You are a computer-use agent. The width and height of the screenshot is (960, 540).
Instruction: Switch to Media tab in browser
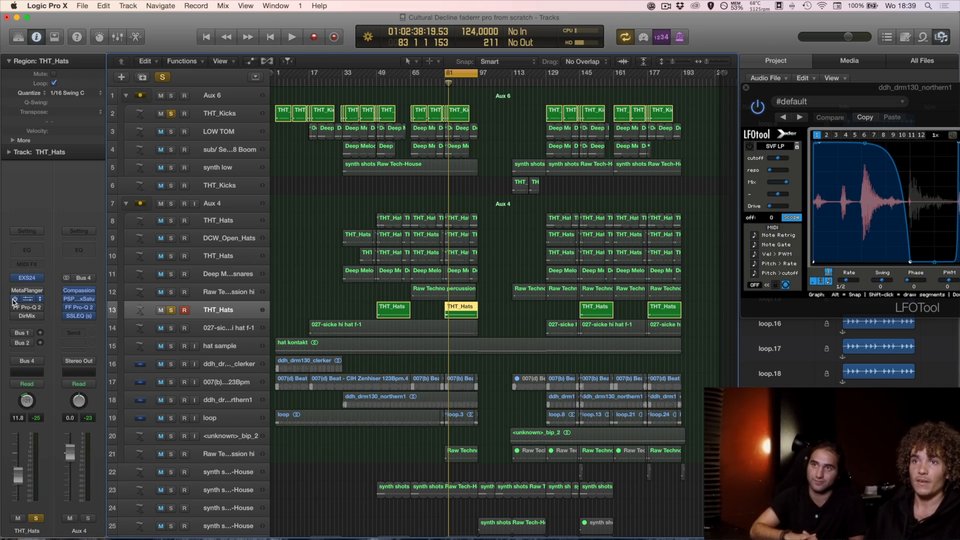tap(849, 61)
